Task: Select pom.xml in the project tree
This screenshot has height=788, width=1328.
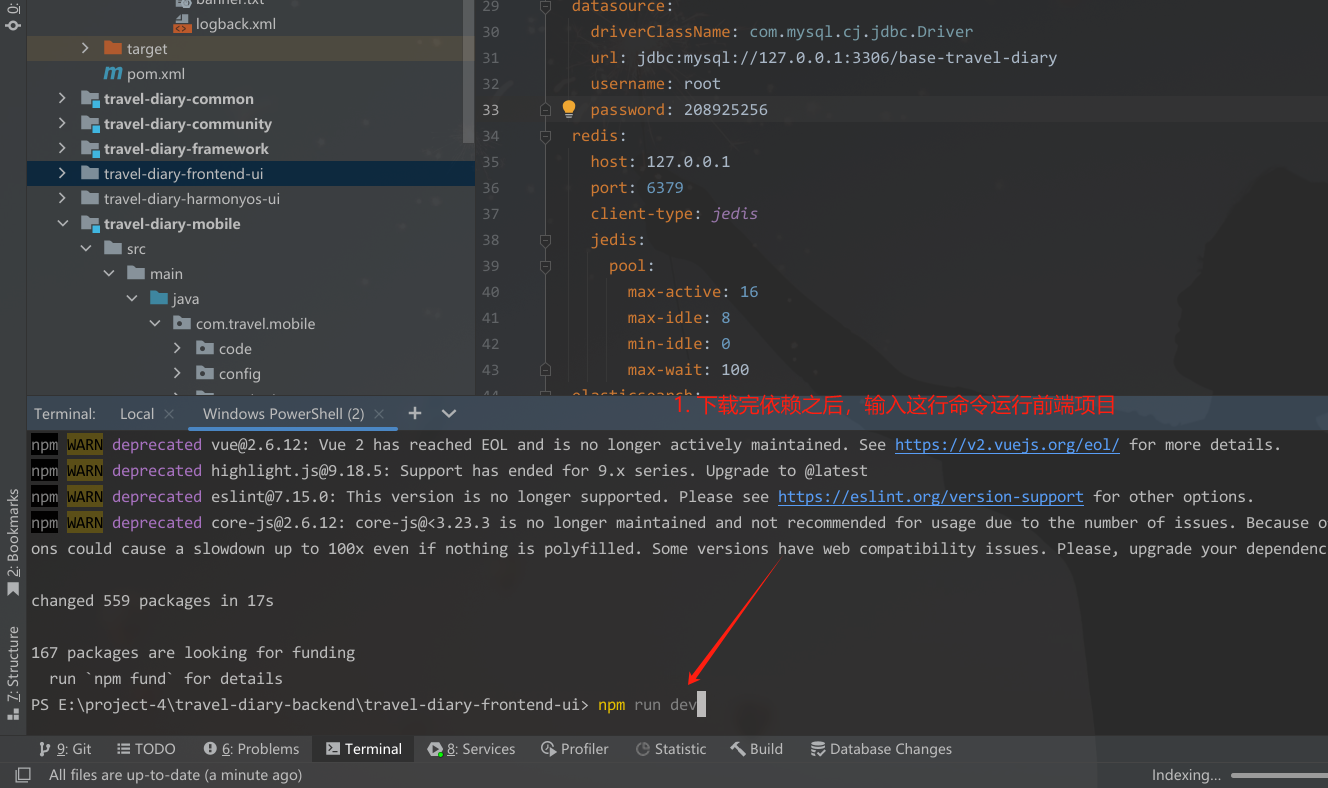Action: tap(156, 74)
